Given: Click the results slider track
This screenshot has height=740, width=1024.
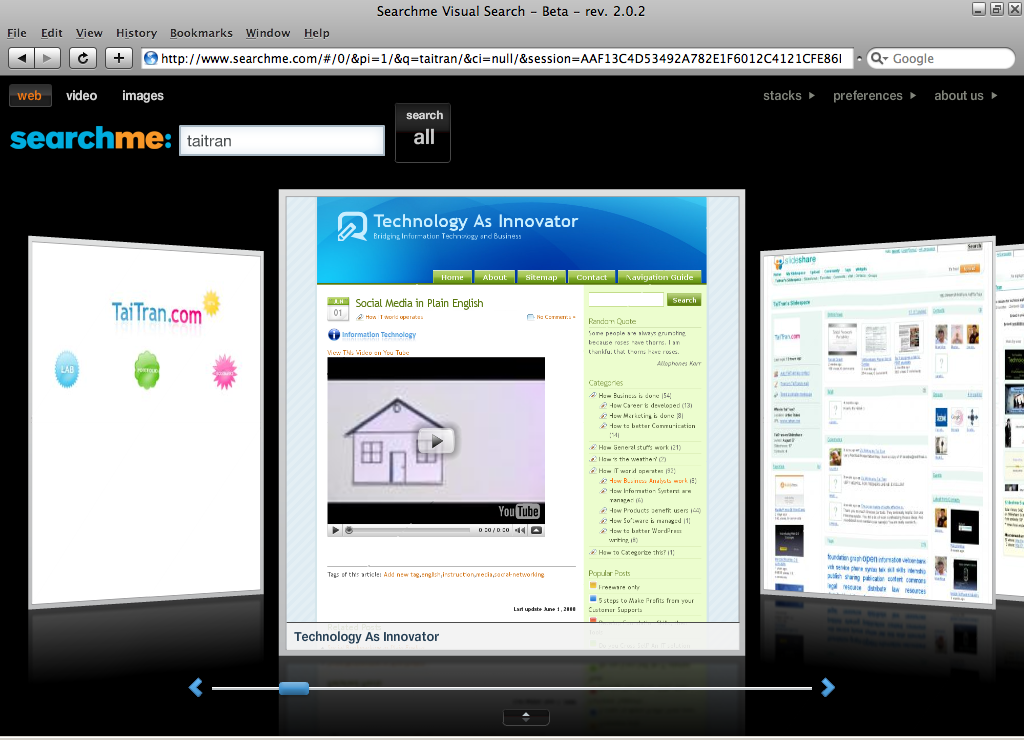Looking at the screenshot, I should coord(512,688).
